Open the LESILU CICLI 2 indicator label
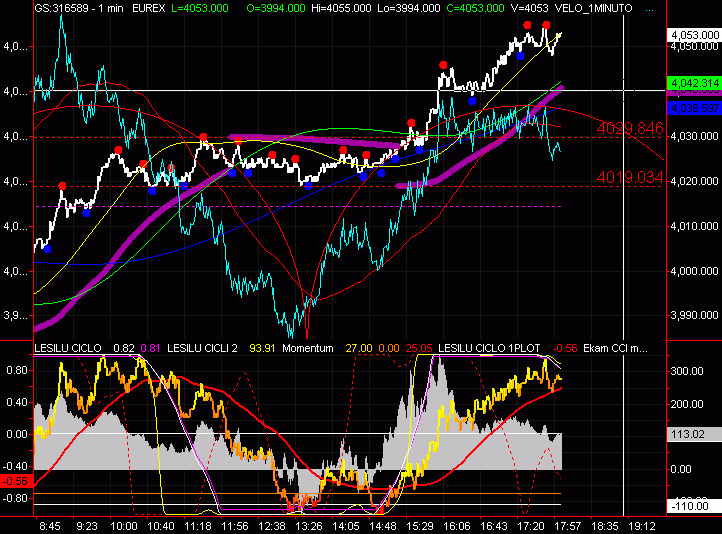The height and width of the screenshot is (534, 722). click(x=202, y=348)
